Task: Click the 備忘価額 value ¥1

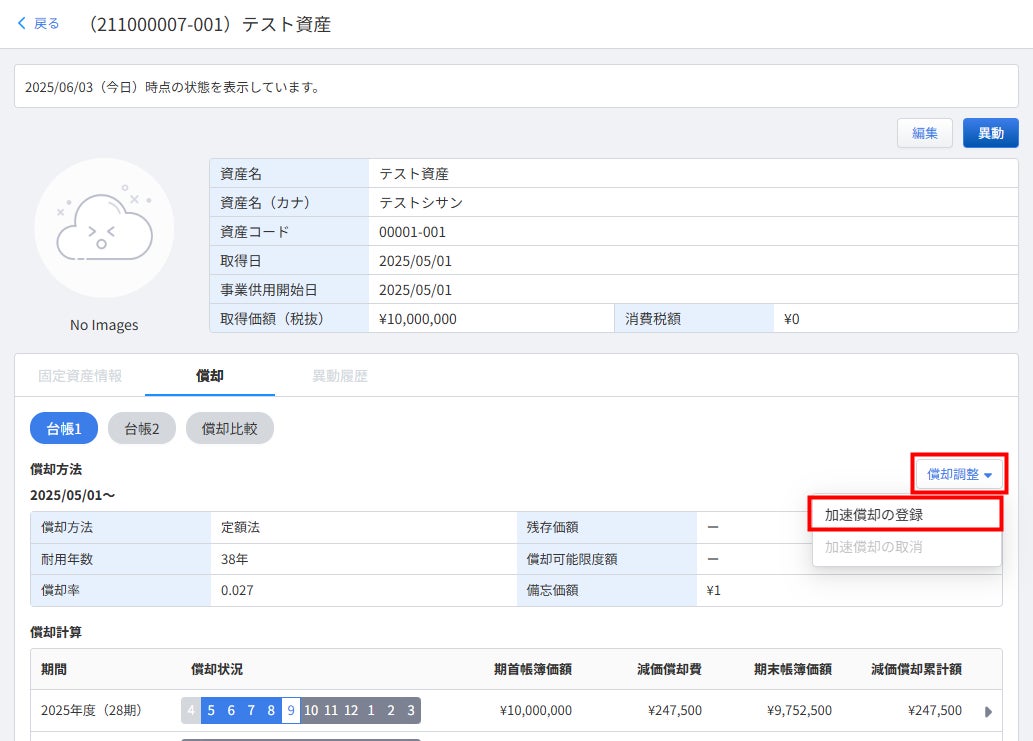Action: (x=713, y=590)
